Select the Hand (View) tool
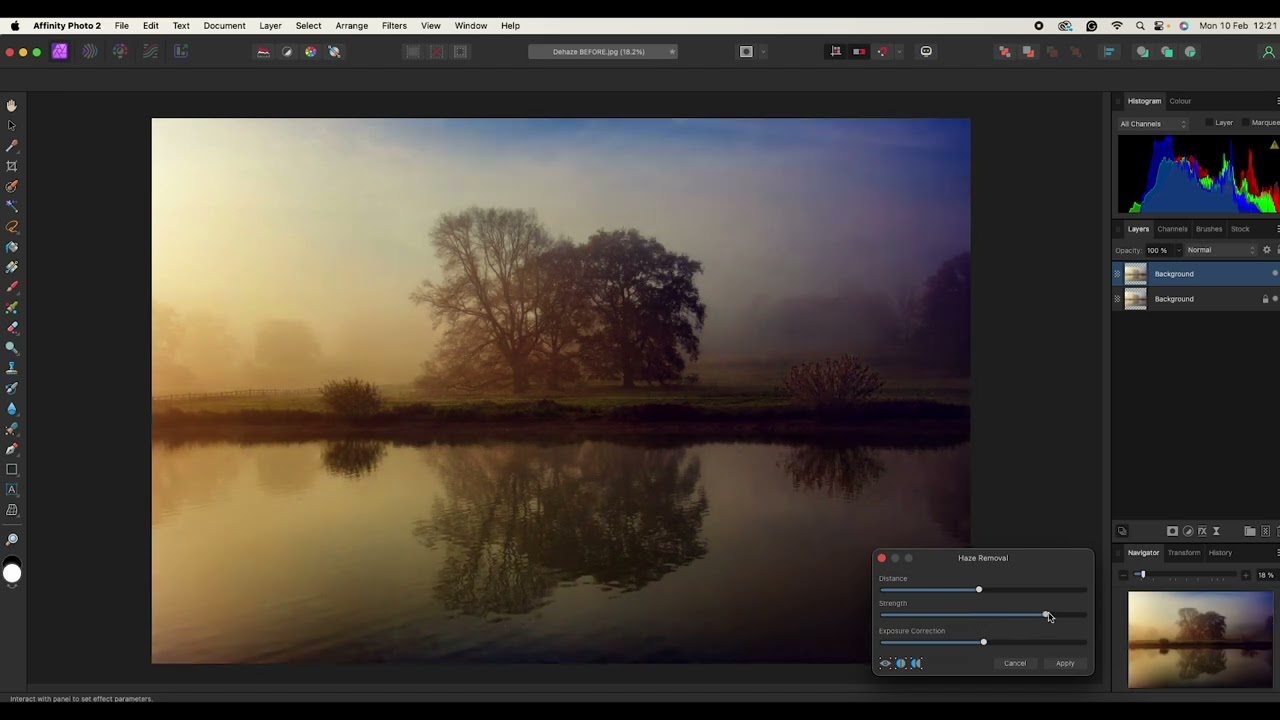Screen dimensions: 1280x720 (12, 105)
